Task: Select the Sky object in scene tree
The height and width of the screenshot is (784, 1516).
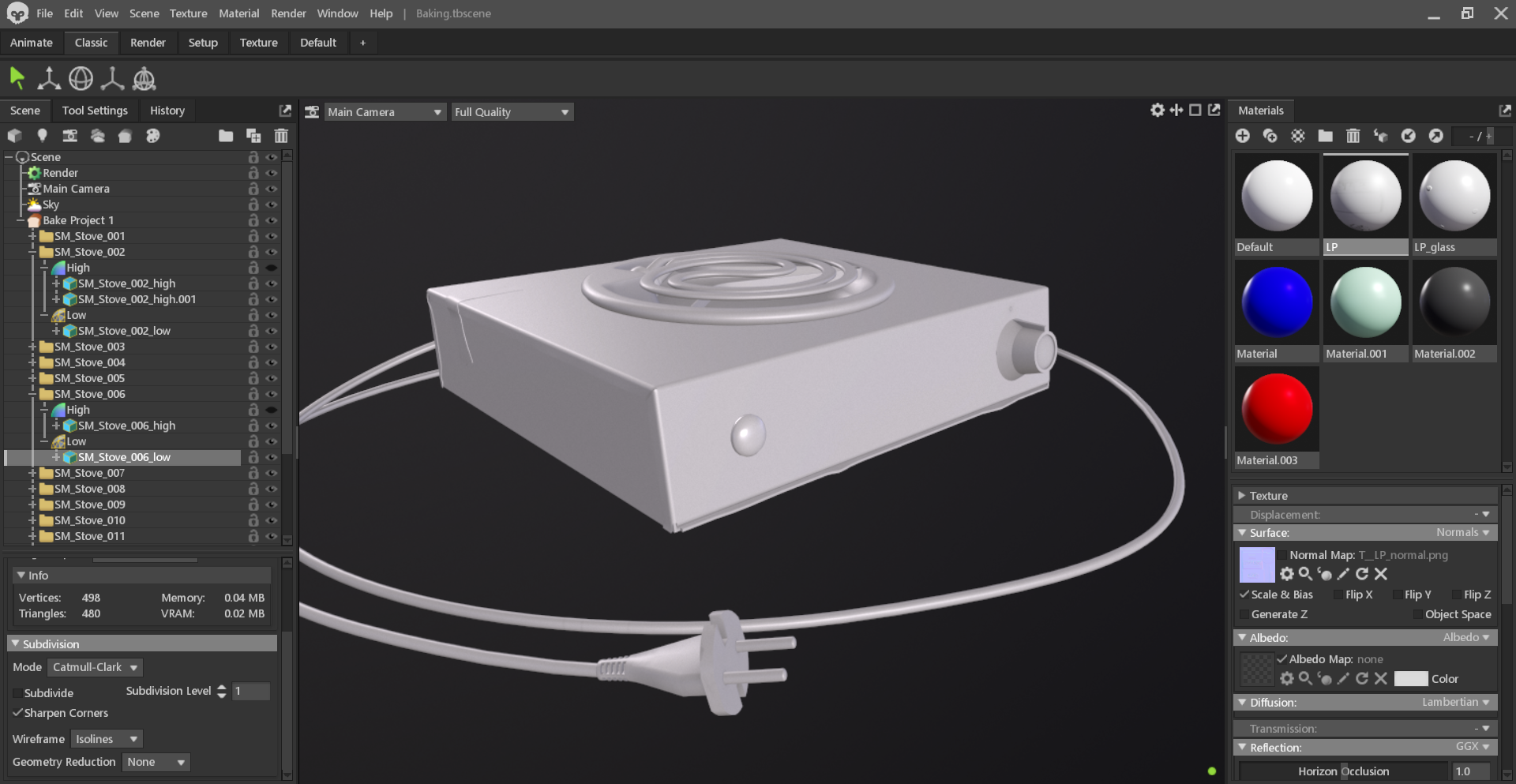Action: [x=51, y=204]
